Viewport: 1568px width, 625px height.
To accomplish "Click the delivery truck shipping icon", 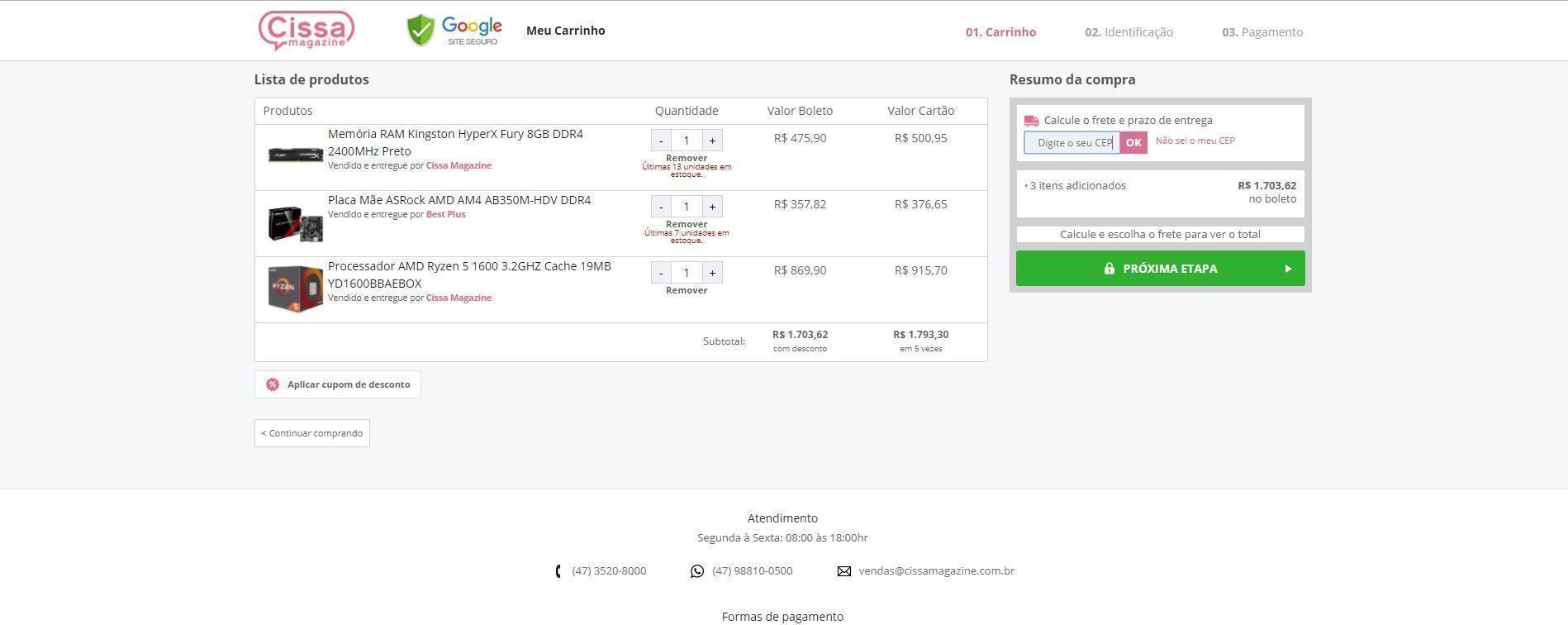I will 1032,121.
